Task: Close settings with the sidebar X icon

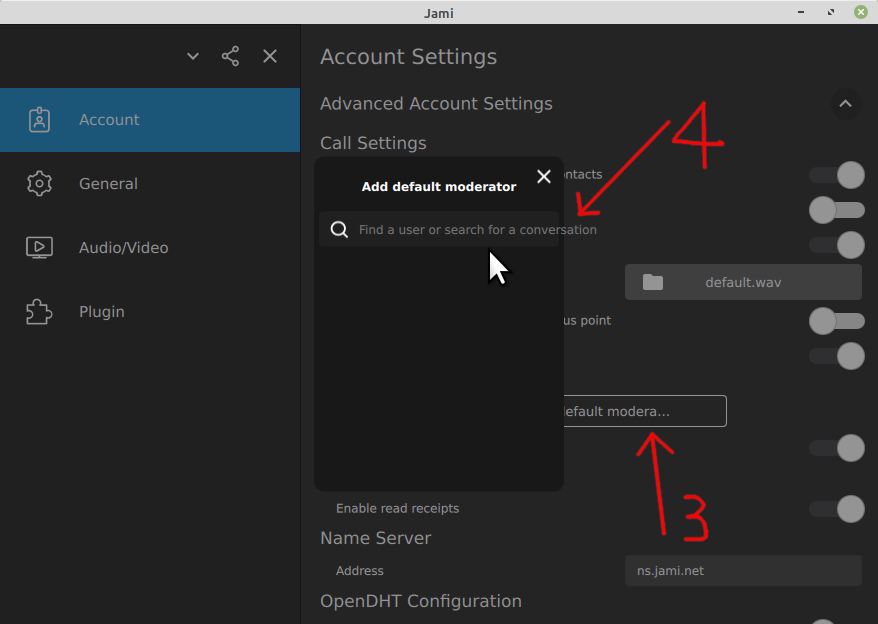Action: [270, 56]
